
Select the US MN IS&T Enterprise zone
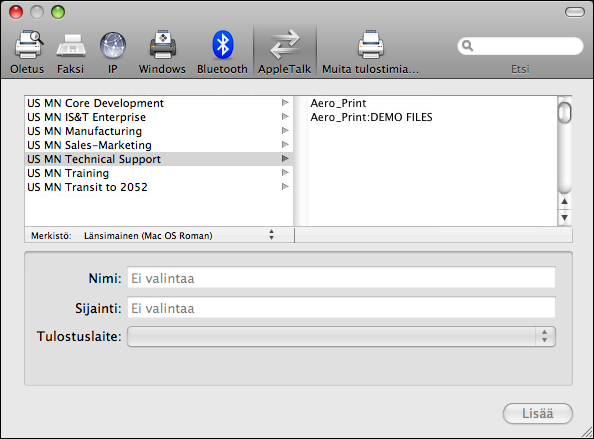tap(159, 117)
